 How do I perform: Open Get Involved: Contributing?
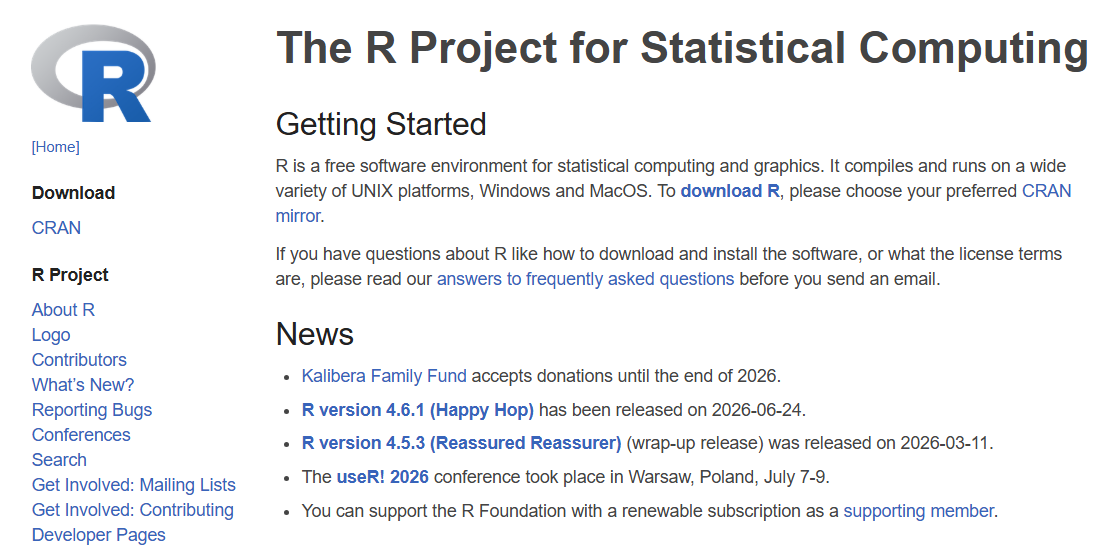click(133, 510)
